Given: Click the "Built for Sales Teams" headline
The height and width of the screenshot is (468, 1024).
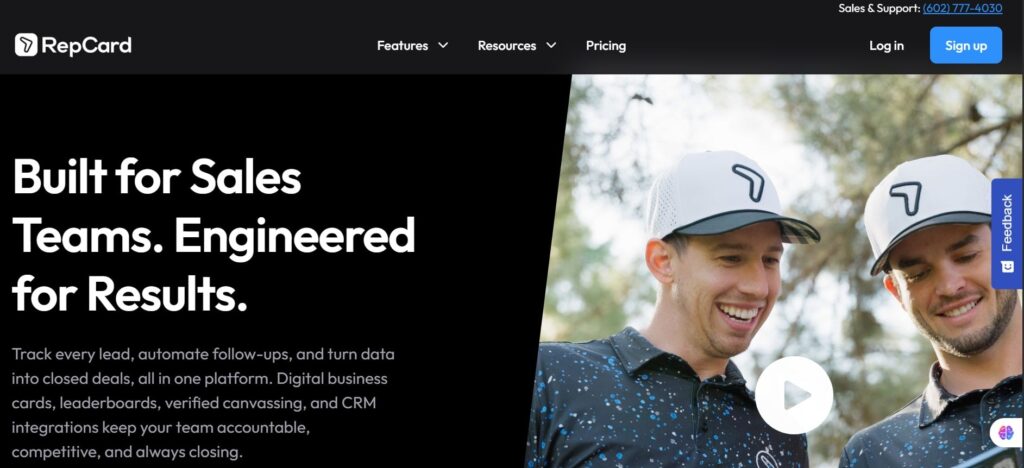Looking at the screenshot, I should (x=214, y=235).
